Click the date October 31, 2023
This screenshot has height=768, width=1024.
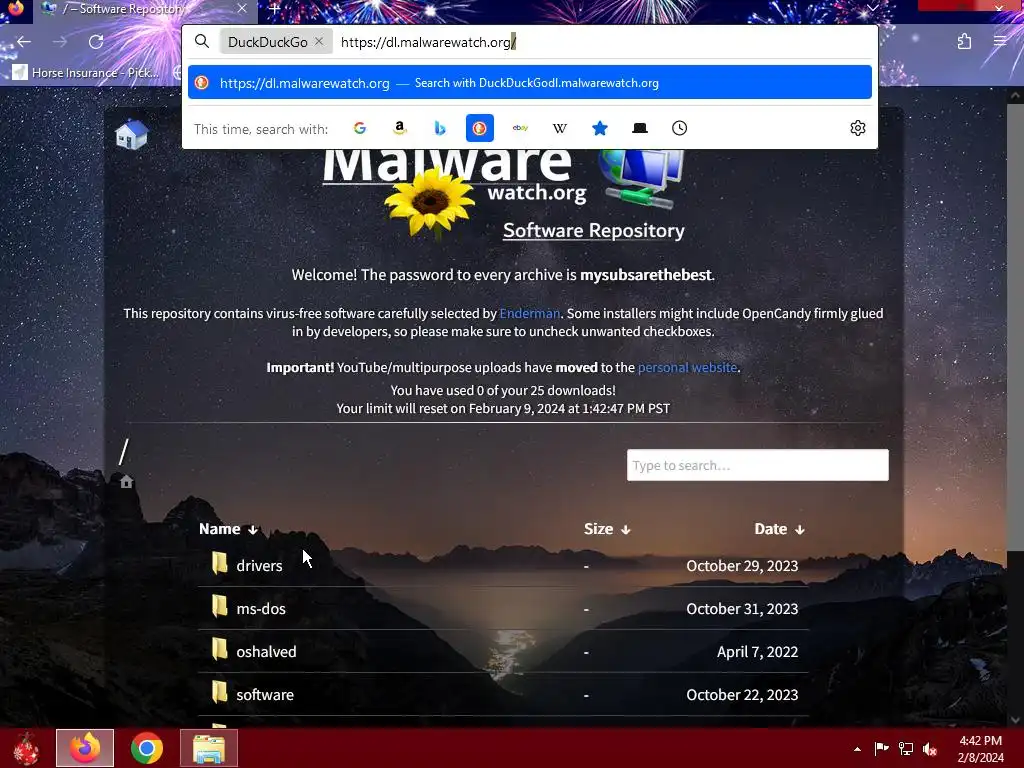[742, 609]
